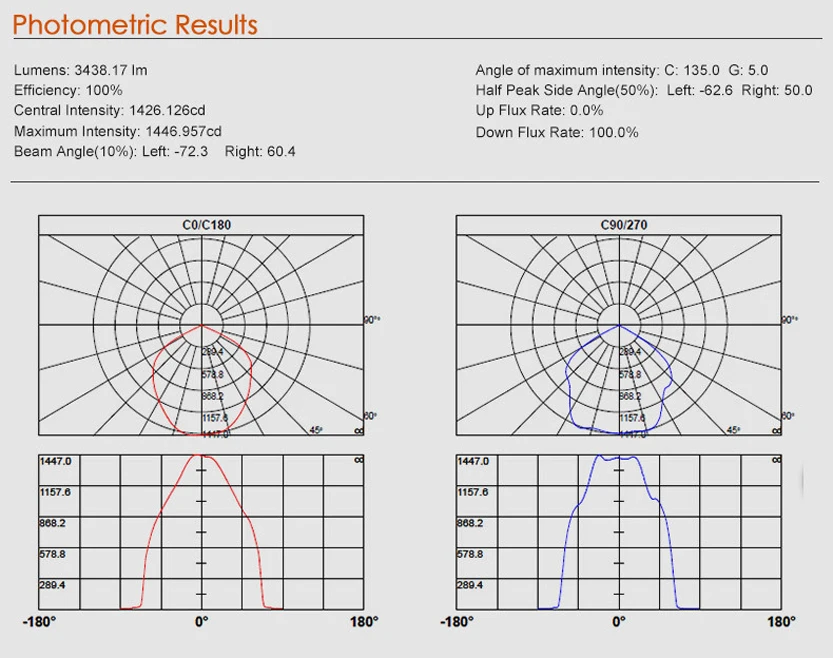Click the 45° label in C90/270 polar
This screenshot has height=658, width=833.
(x=734, y=430)
